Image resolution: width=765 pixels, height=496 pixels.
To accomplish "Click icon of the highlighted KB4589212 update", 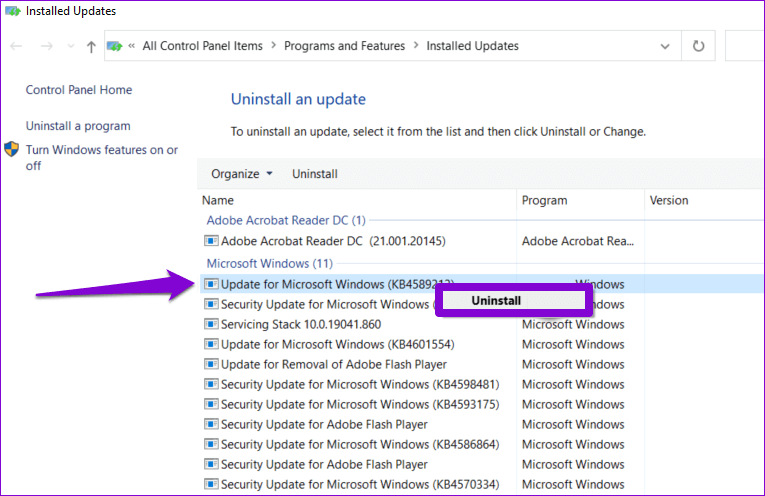I will 211,284.
